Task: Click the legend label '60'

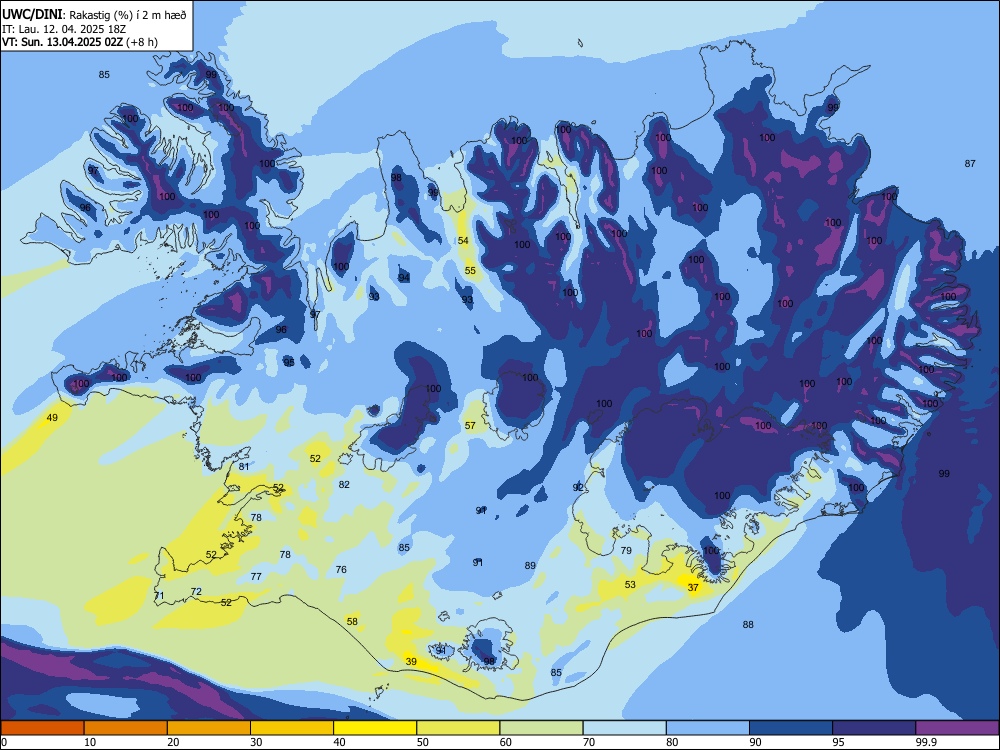Action: point(506,742)
